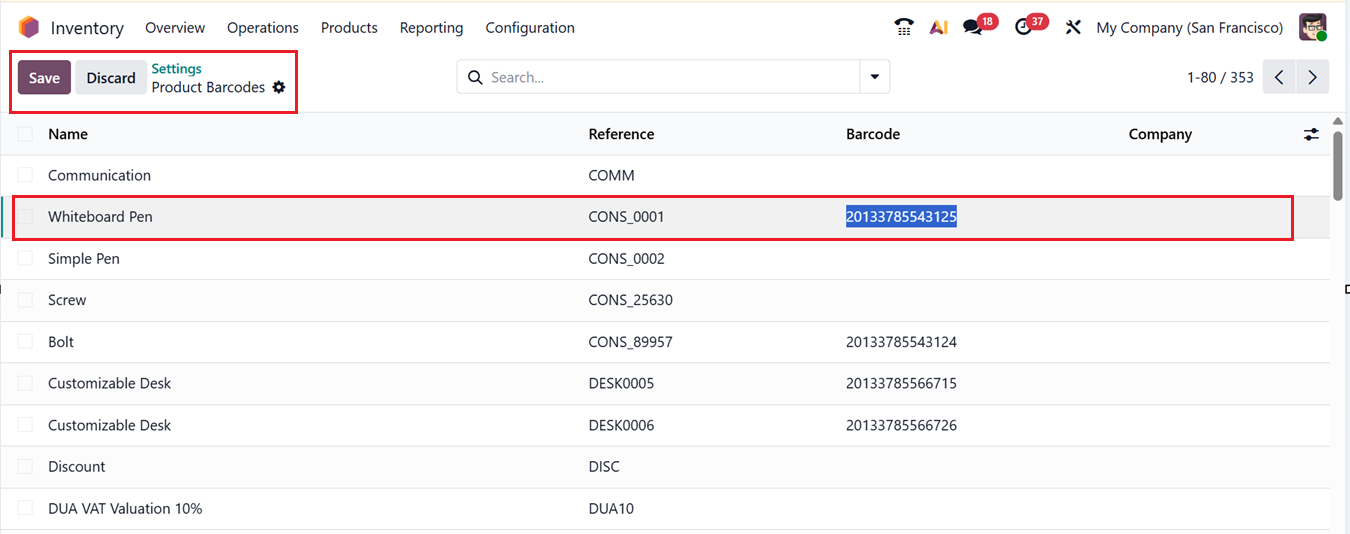Open the Configuration menu

point(530,28)
